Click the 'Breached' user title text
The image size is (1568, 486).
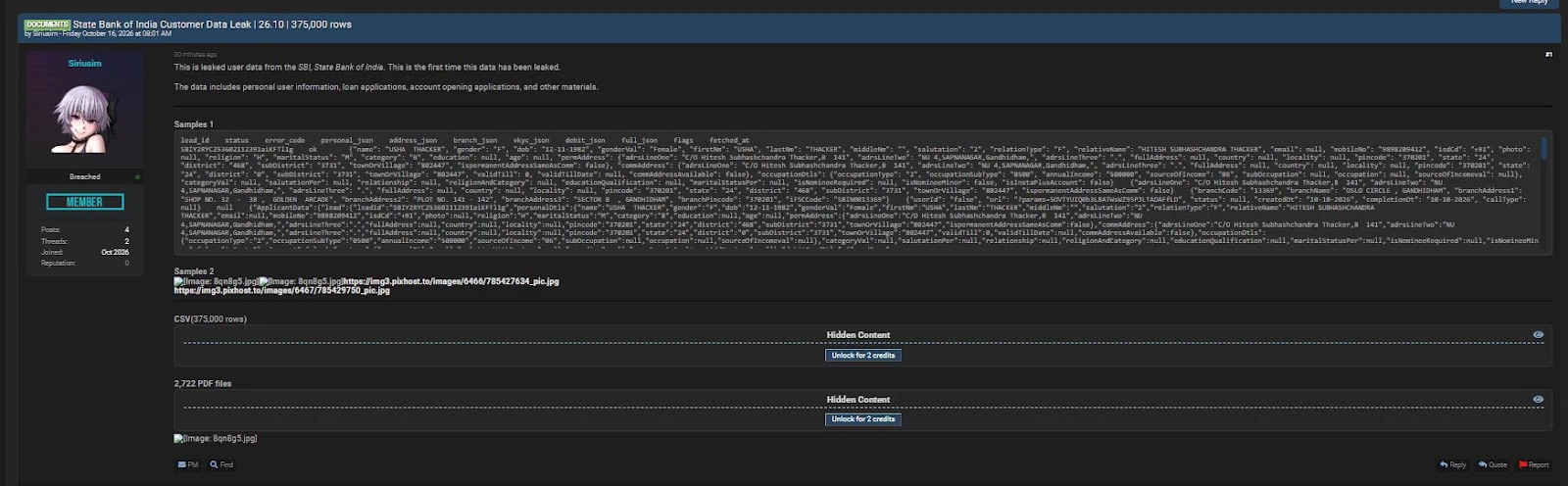click(x=84, y=177)
